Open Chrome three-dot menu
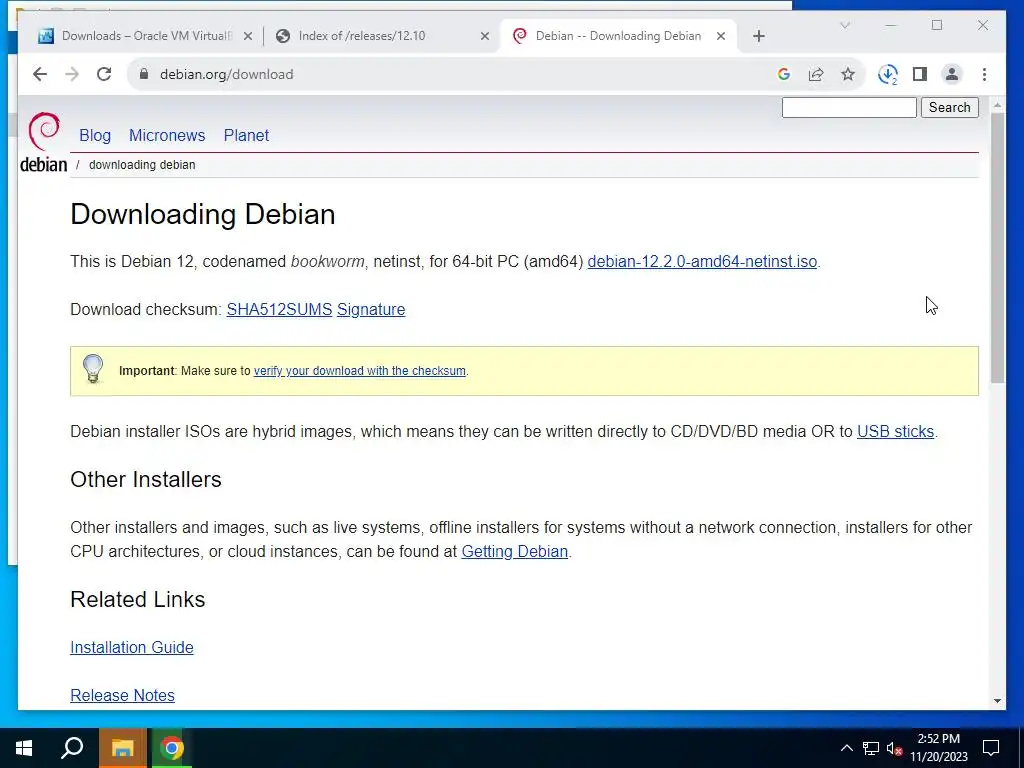 pos(984,74)
